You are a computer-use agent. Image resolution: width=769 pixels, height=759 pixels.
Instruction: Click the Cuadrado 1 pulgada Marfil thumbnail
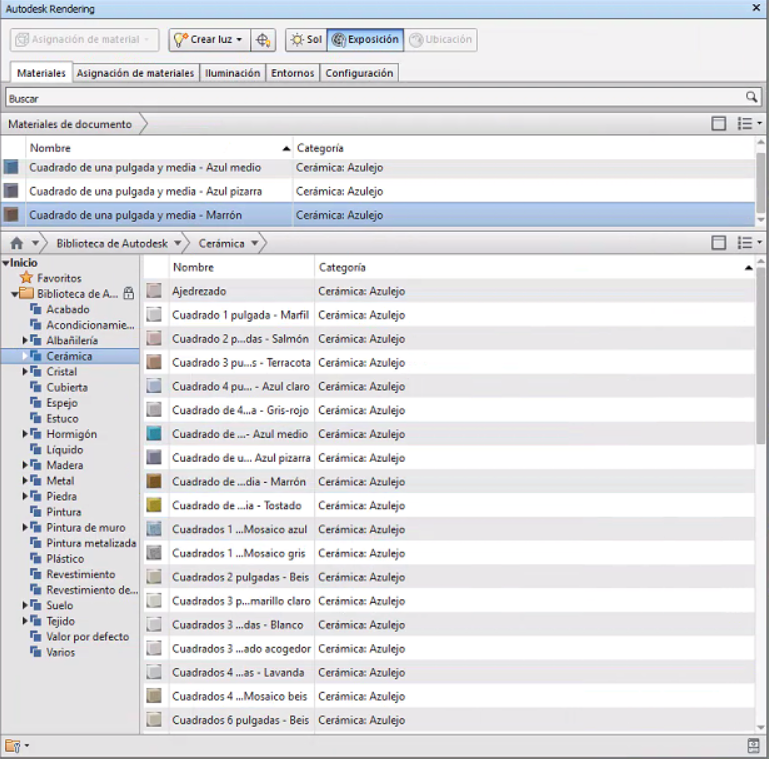(x=154, y=315)
